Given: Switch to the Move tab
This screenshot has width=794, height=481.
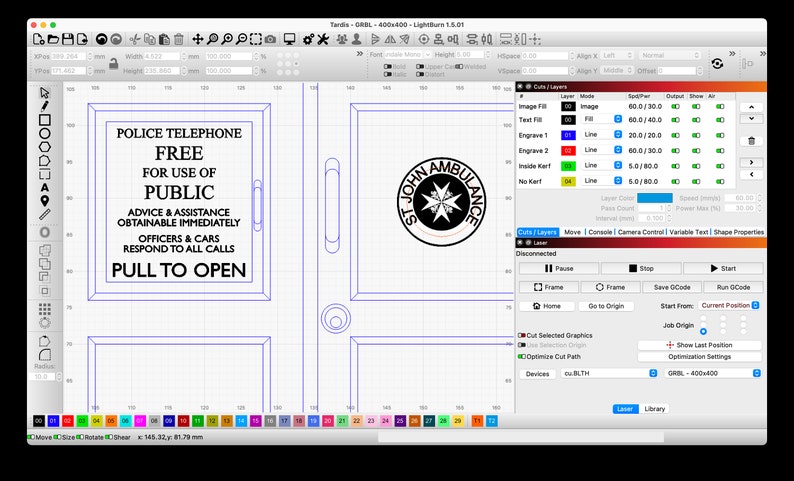Looking at the screenshot, I should [x=572, y=232].
